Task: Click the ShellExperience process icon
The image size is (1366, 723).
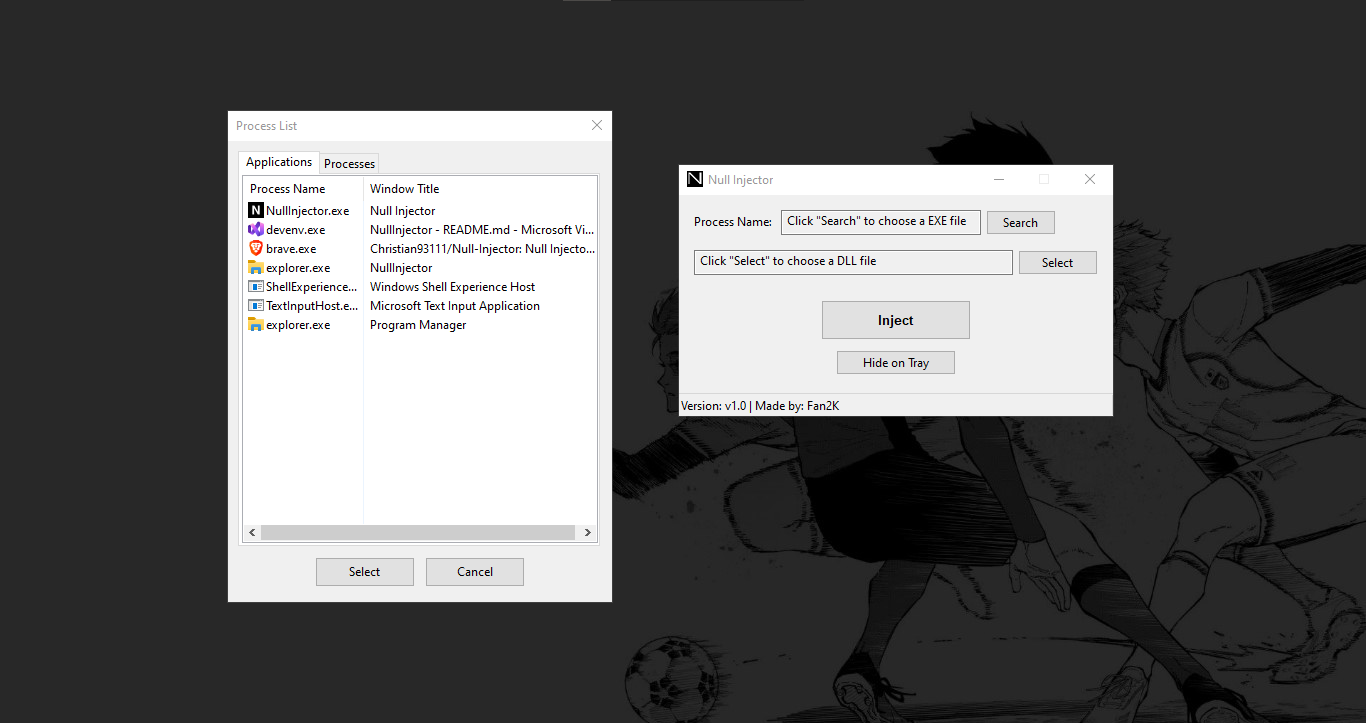Action: 256,287
